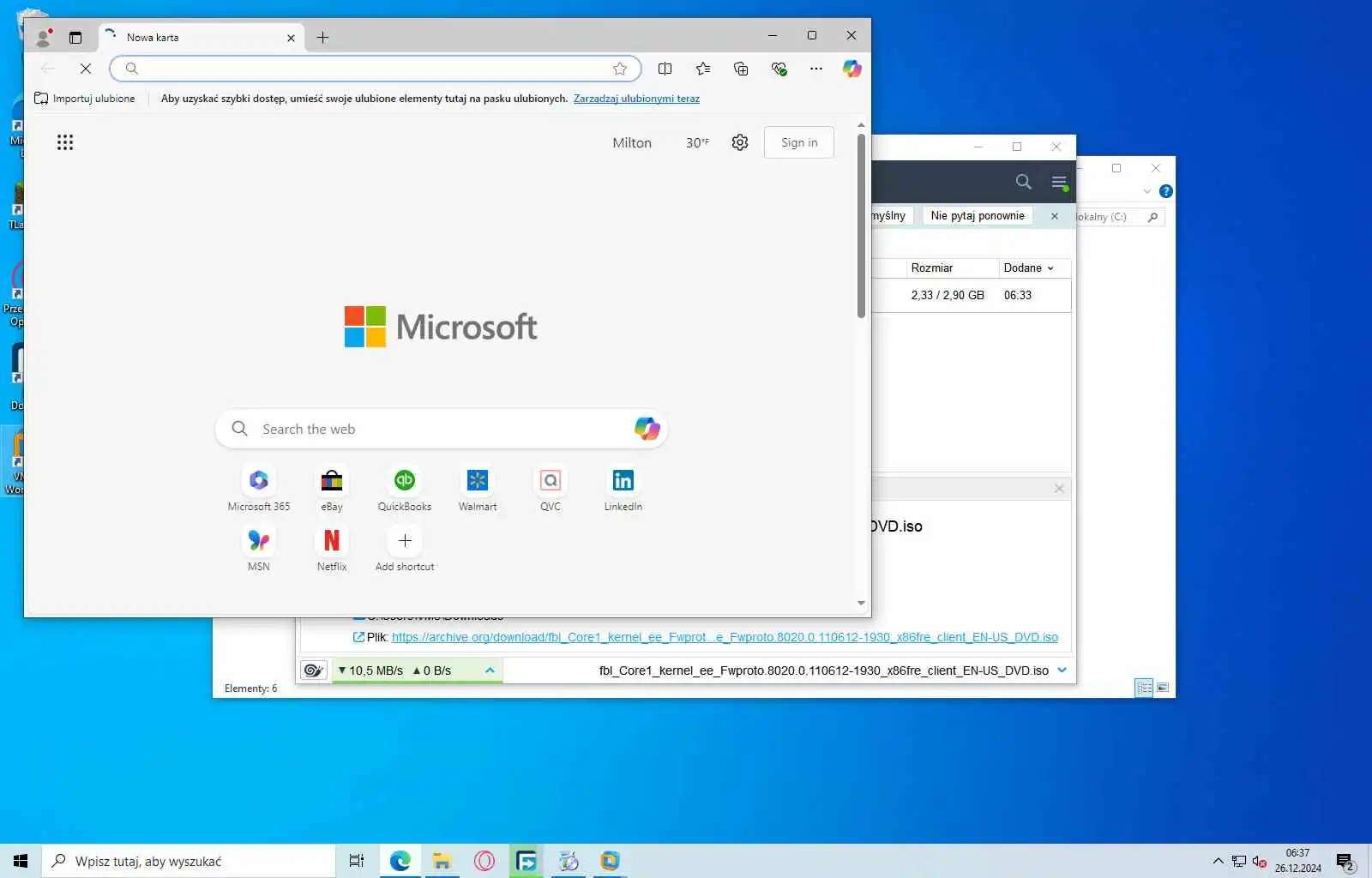Image resolution: width=1372 pixels, height=878 pixels.
Task: Switch File Explorer to details view
Action: (x=1144, y=688)
